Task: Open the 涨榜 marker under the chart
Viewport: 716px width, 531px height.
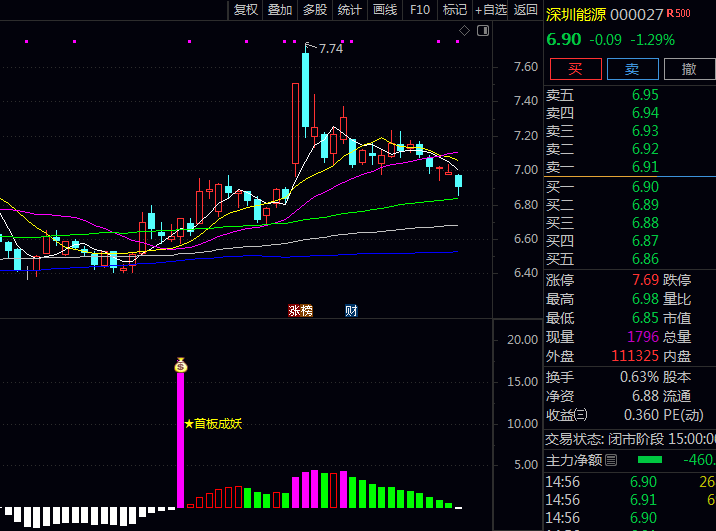Action: pyautogui.click(x=300, y=310)
